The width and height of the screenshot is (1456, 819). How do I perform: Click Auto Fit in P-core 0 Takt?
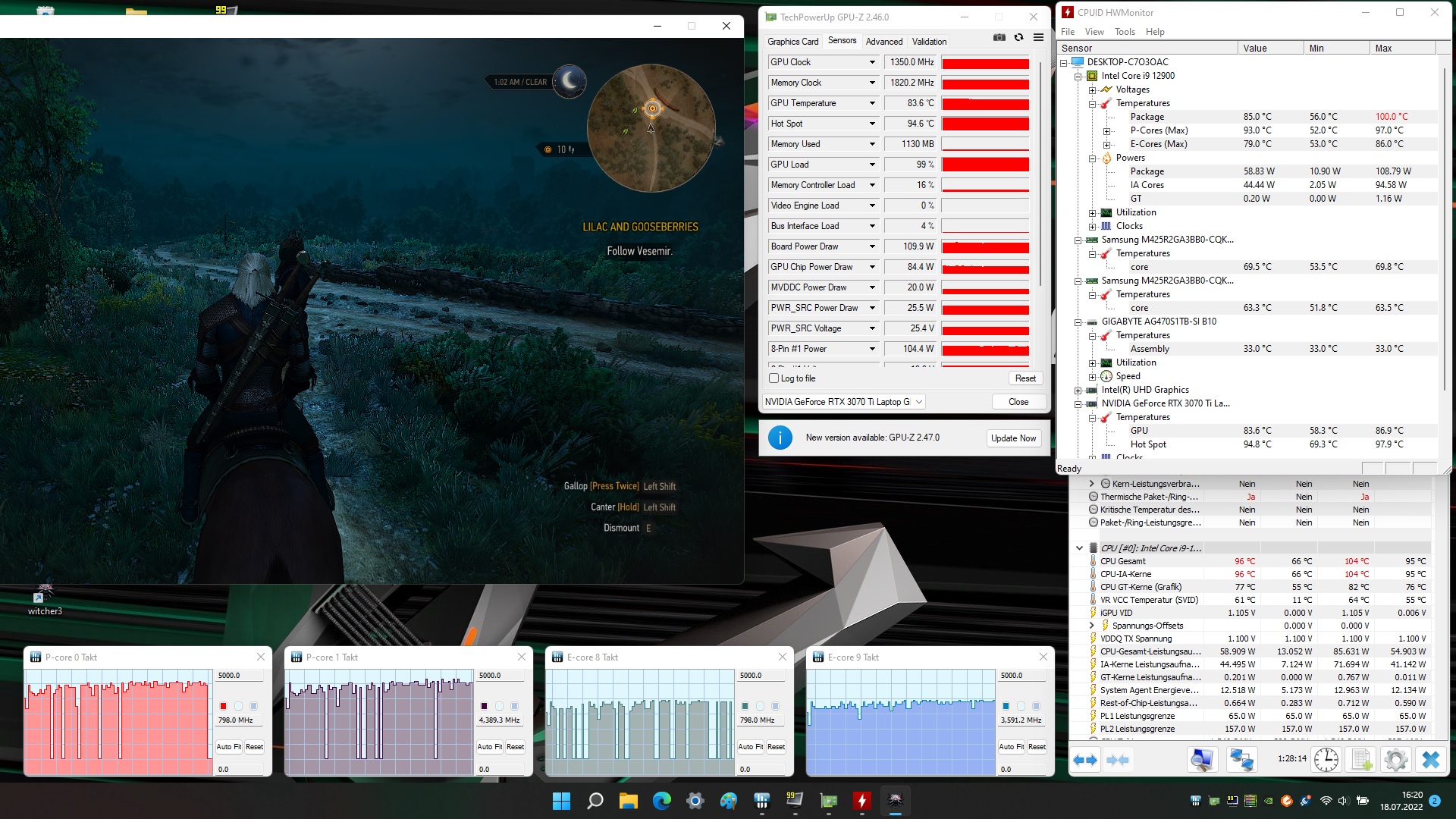(x=228, y=747)
